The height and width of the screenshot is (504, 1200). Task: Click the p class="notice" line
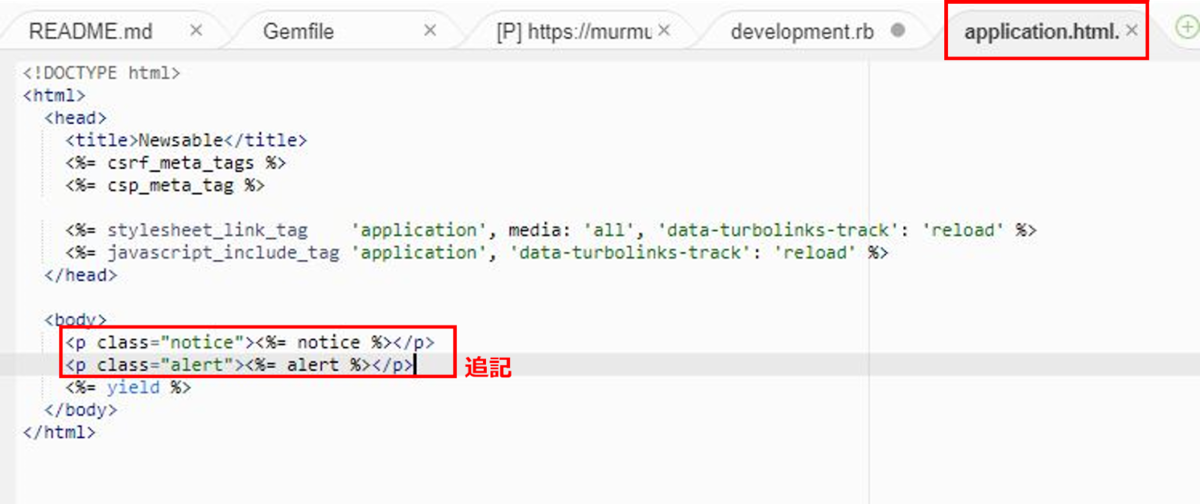coord(250,342)
